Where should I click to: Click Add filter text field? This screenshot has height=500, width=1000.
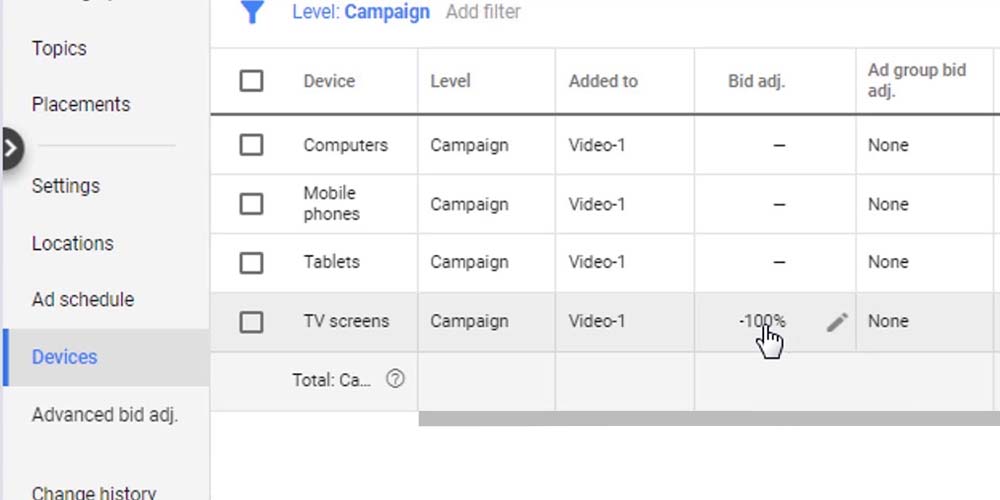[483, 11]
